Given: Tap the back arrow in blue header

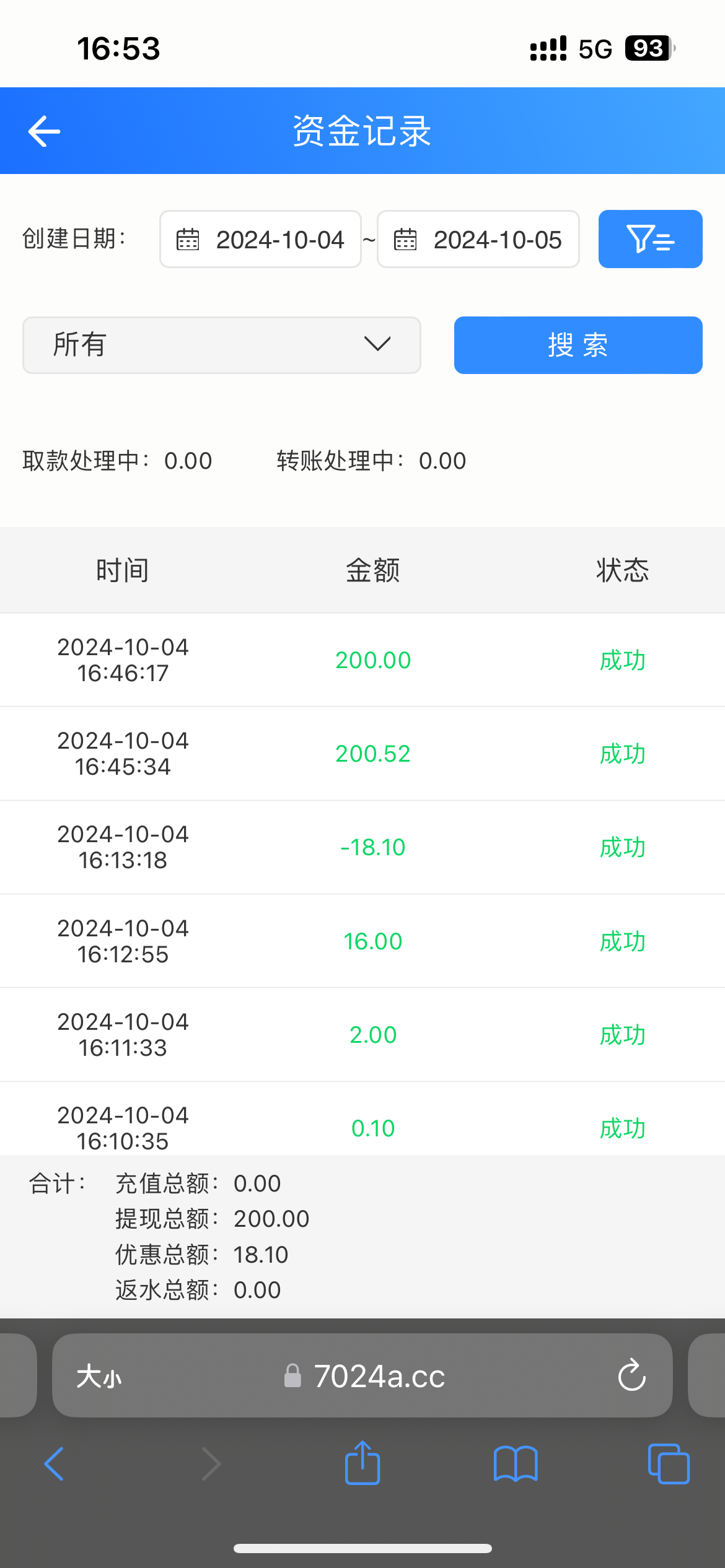Looking at the screenshot, I should click(45, 131).
